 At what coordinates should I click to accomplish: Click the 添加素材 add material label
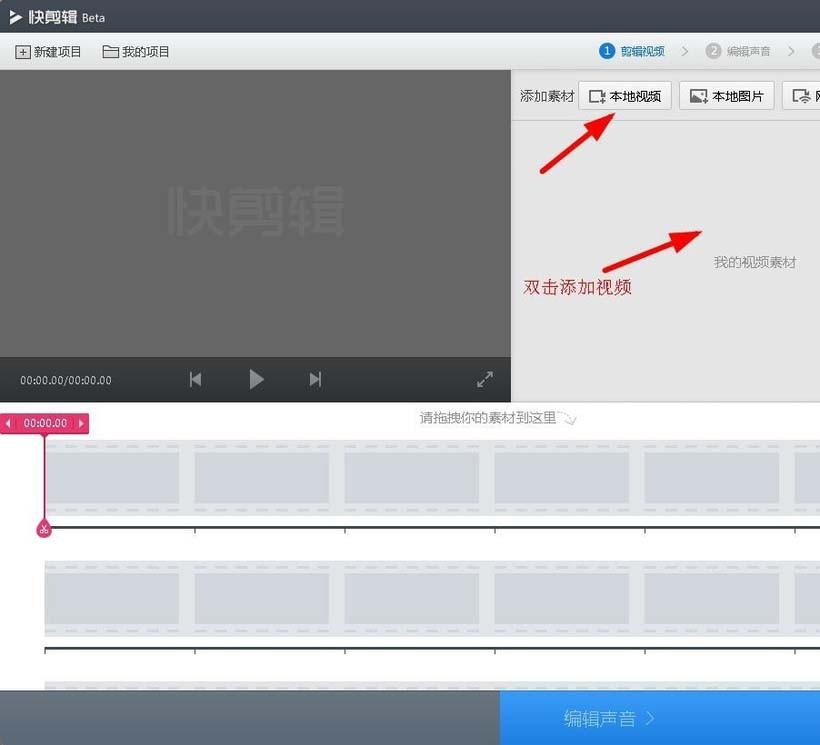coord(546,95)
